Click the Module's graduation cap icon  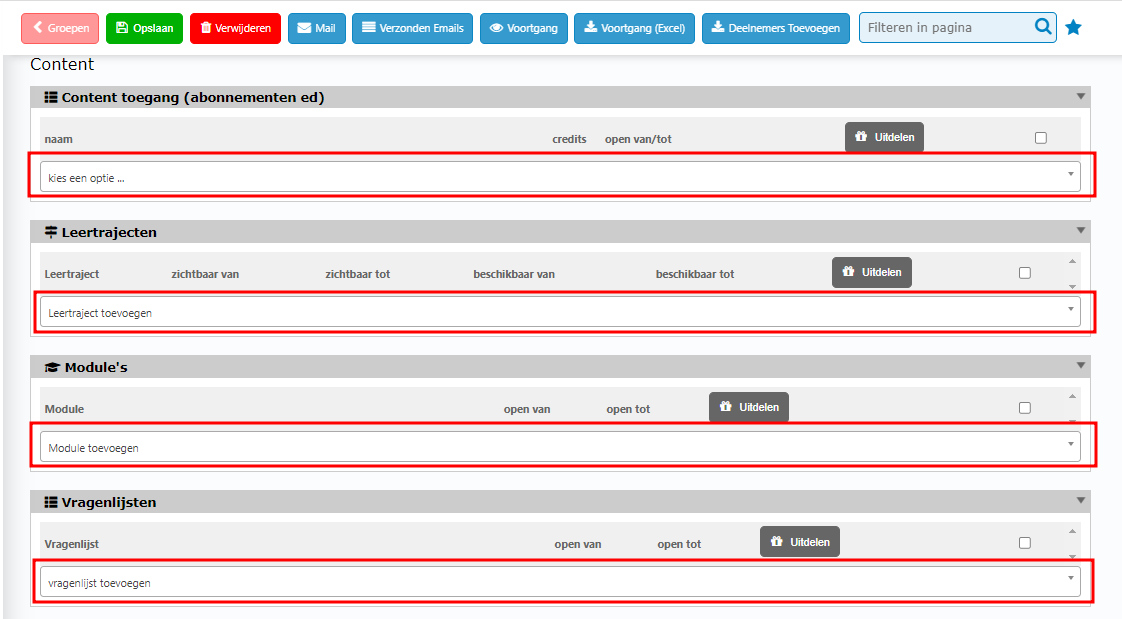click(x=52, y=367)
